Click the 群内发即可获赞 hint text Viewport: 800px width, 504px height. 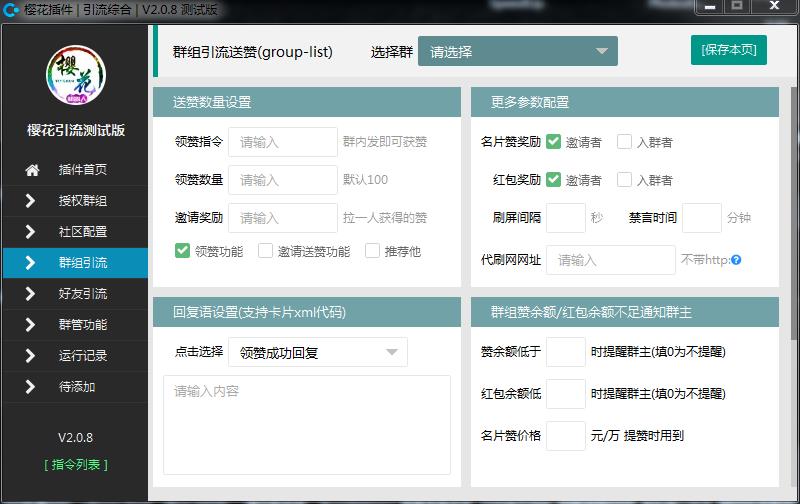click(x=385, y=142)
